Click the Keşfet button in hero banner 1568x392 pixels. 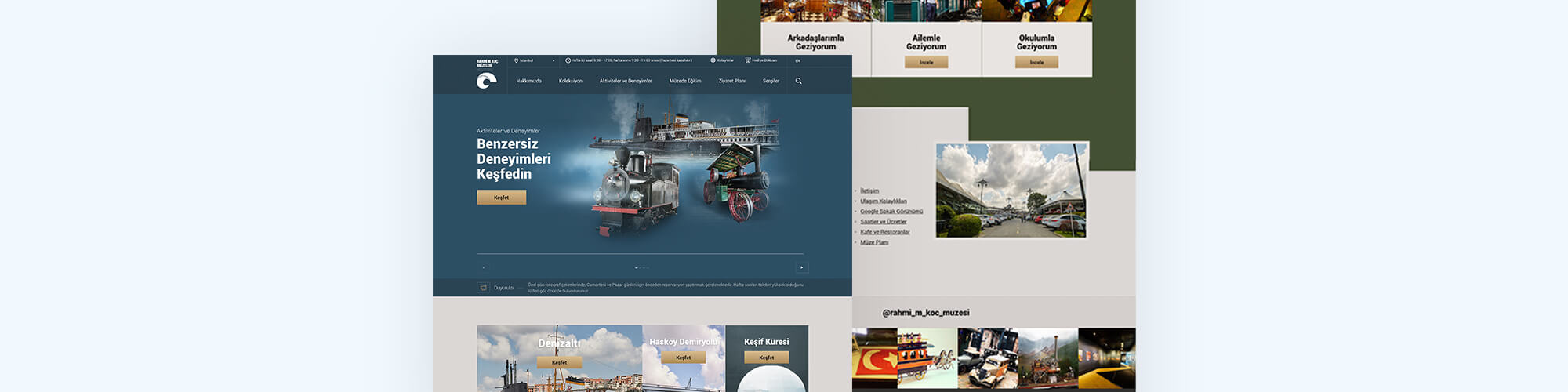point(502,198)
